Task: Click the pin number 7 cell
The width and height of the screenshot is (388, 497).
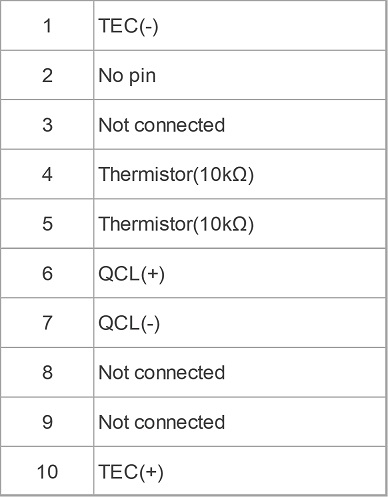Action: [47, 323]
